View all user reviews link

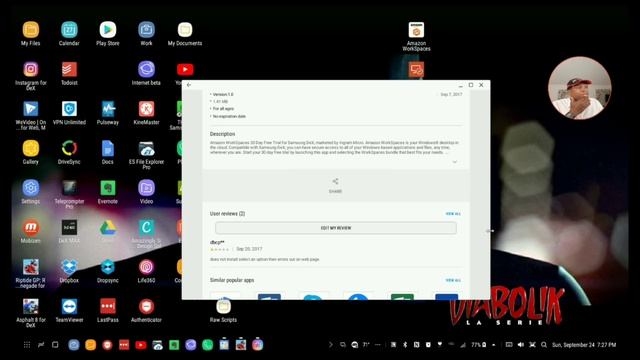click(x=453, y=214)
